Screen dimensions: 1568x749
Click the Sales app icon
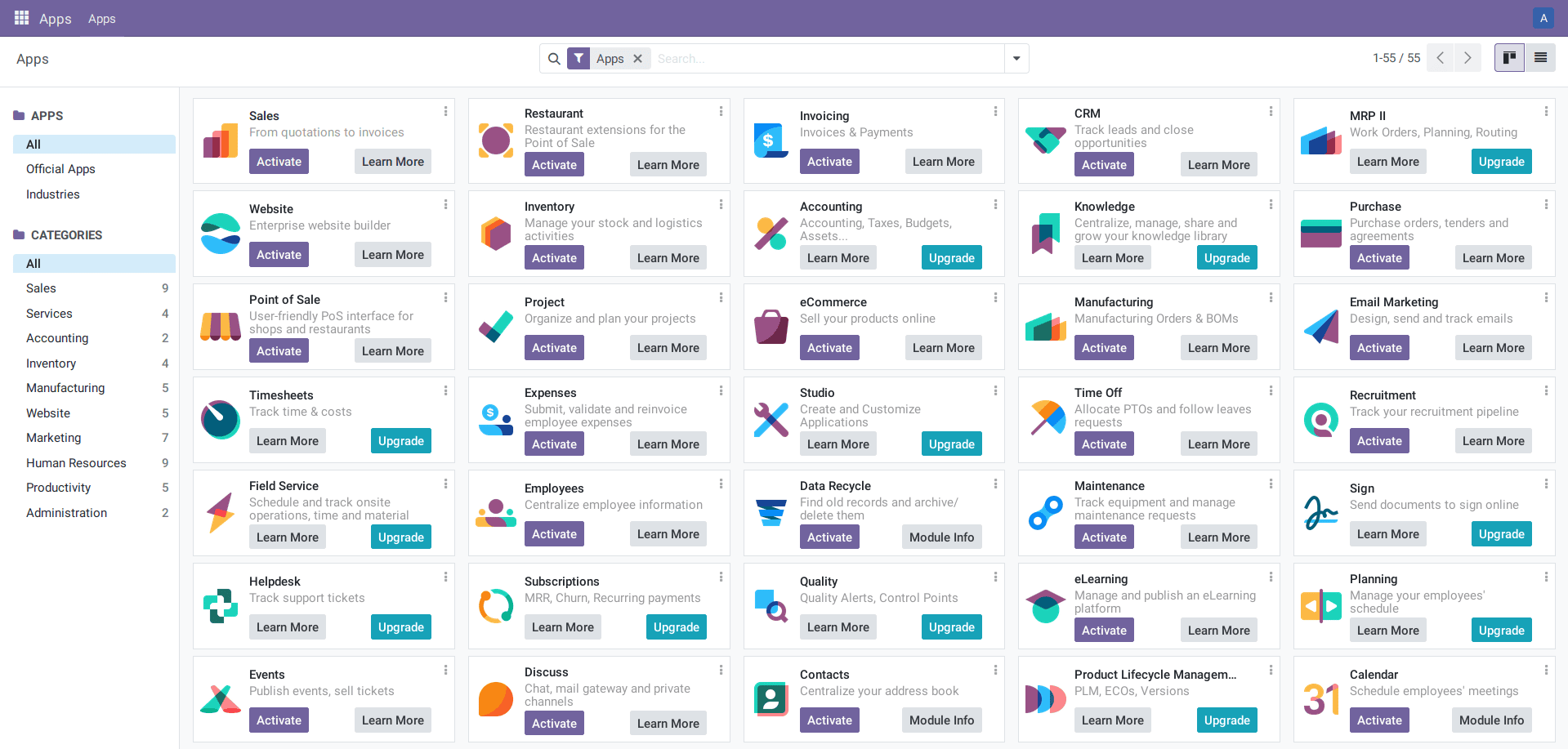point(221,141)
